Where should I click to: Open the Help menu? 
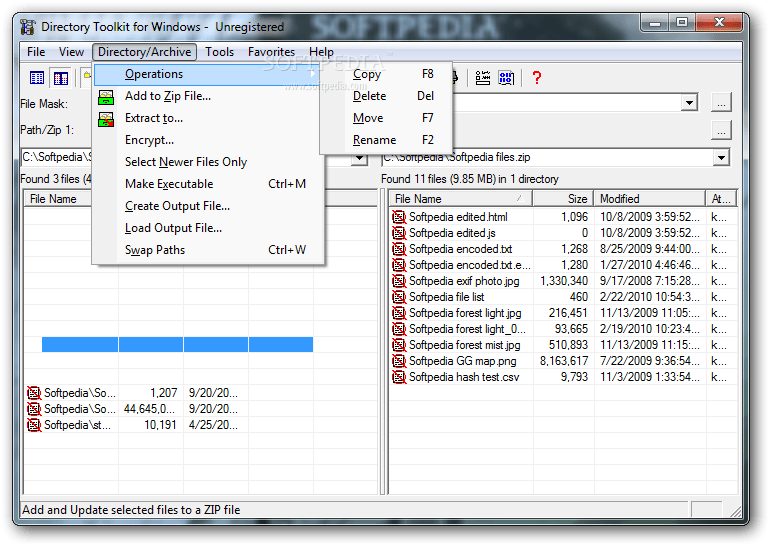tap(321, 52)
